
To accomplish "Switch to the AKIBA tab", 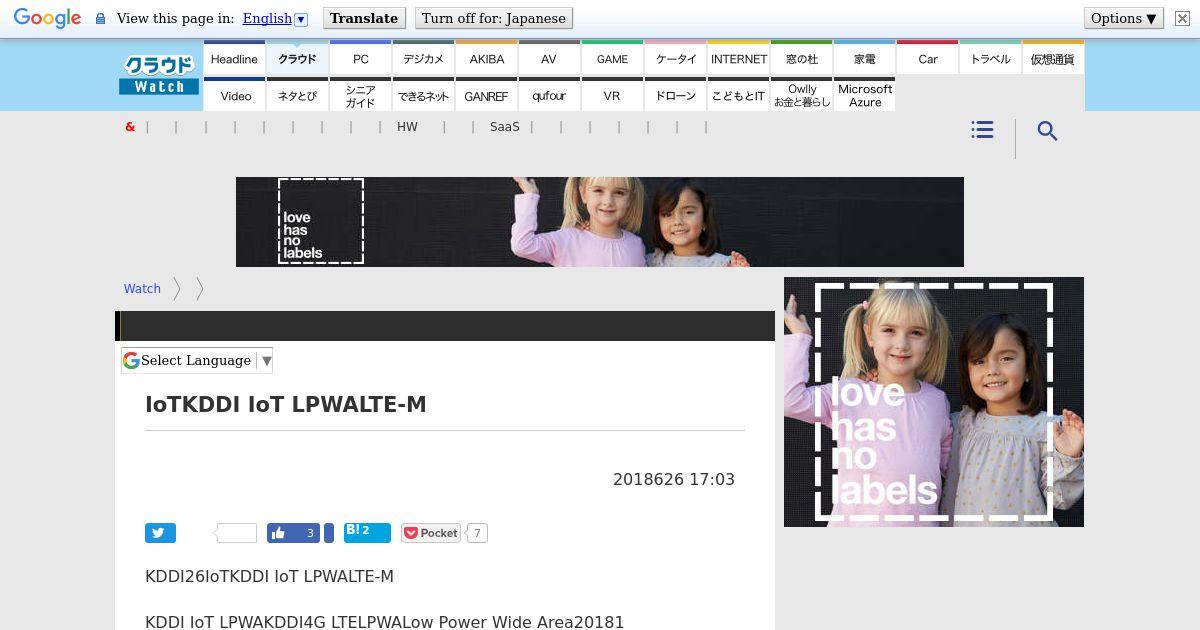I will tap(487, 59).
